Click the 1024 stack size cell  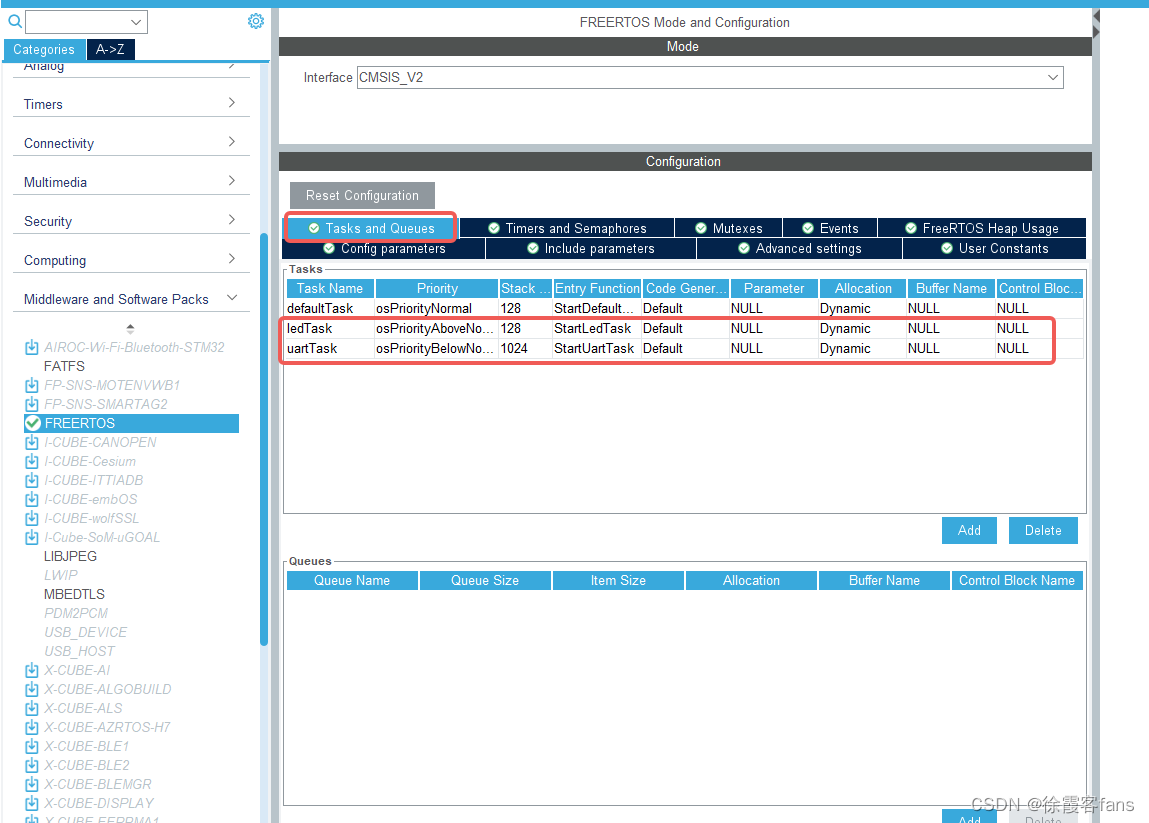[525, 348]
